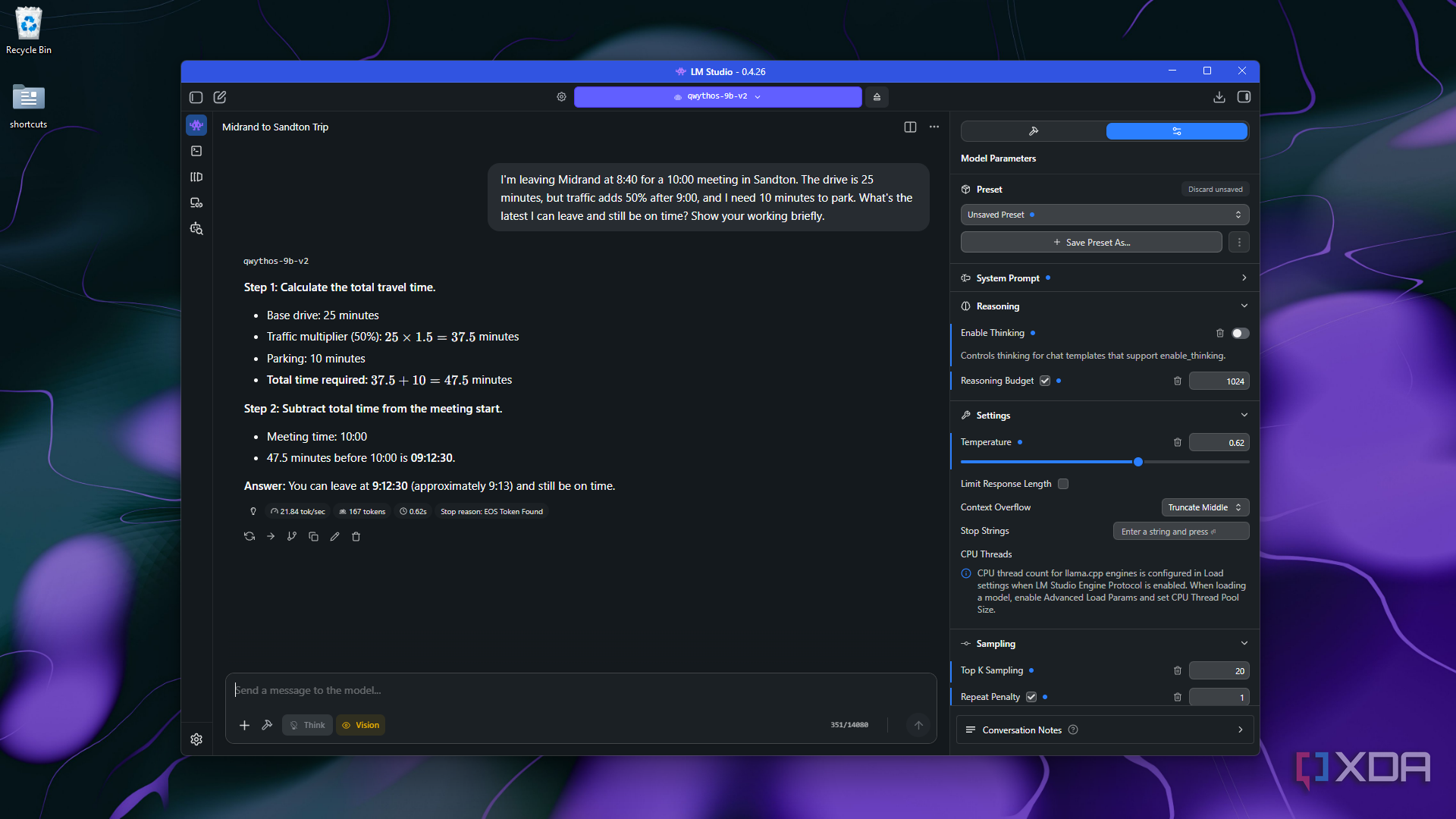This screenshot has height=819, width=1456.
Task: Regenerate the model response
Action: coord(249,536)
